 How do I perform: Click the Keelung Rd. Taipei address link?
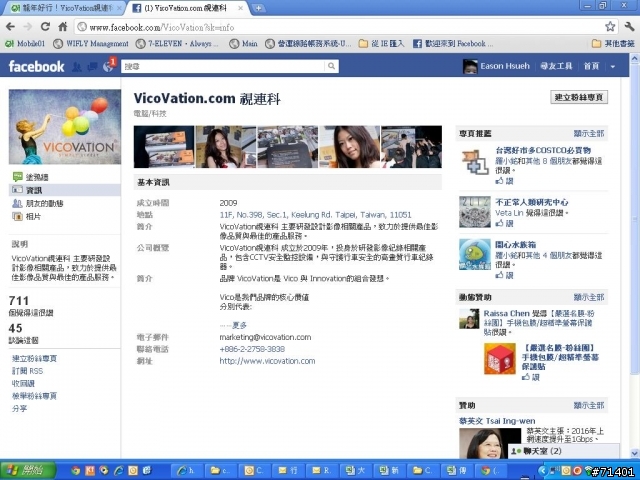click(316, 215)
